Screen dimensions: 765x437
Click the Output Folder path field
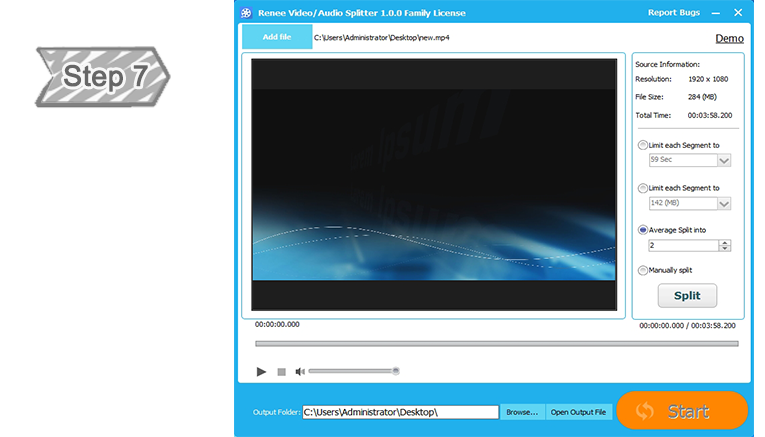400,412
